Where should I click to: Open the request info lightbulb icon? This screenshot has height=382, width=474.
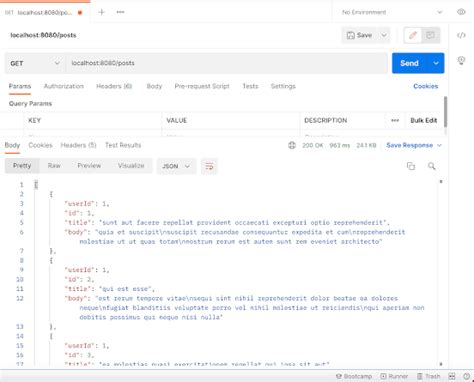click(x=461, y=60)
